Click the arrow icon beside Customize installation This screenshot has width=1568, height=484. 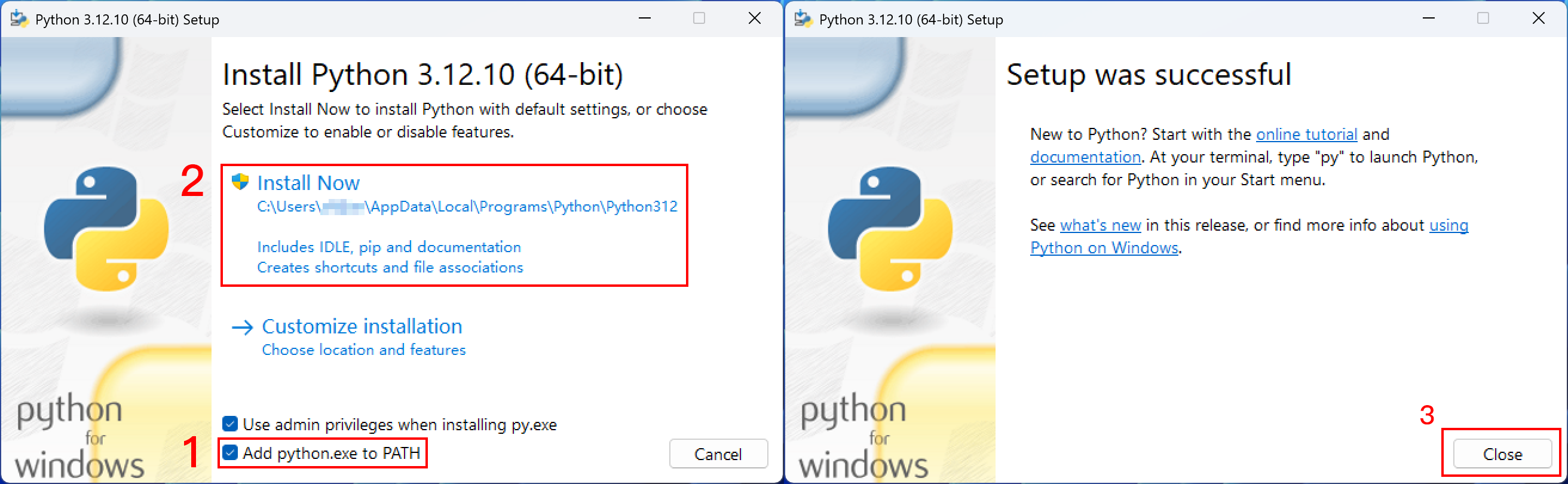coord(242,327)
